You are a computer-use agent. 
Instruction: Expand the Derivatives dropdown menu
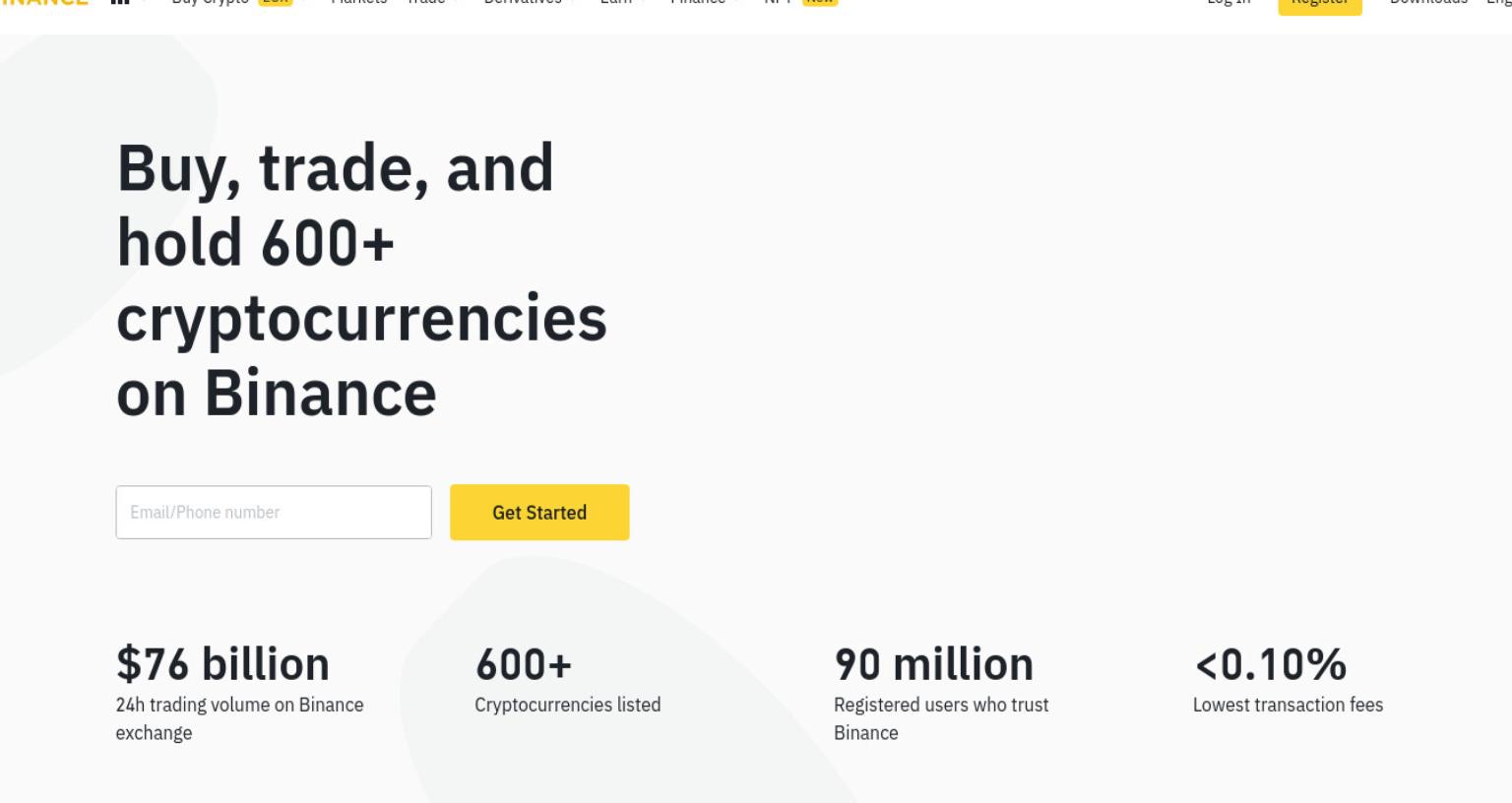(523, 3)
